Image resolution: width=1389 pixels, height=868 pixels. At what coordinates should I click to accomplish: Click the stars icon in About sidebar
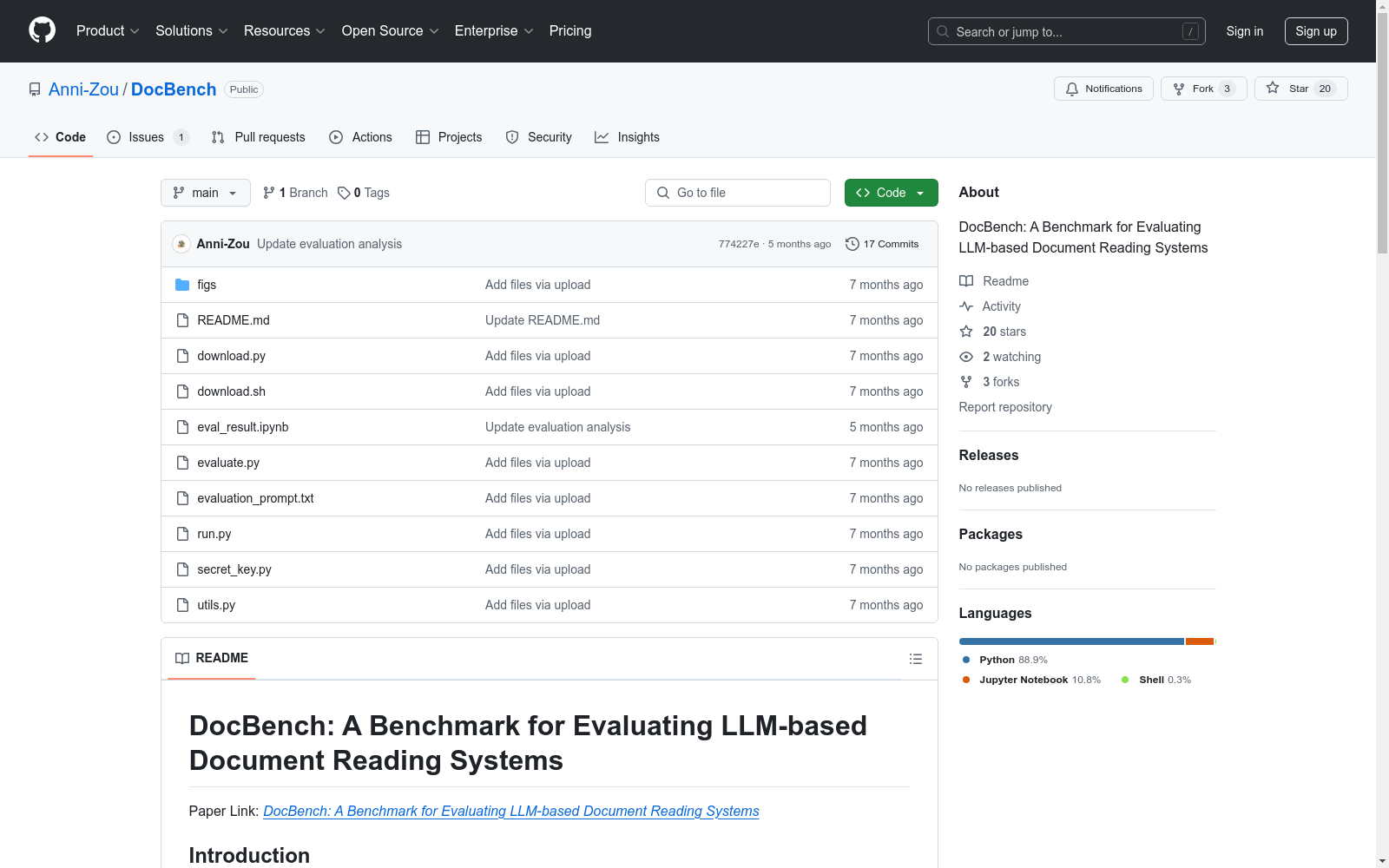pos(966,332)
